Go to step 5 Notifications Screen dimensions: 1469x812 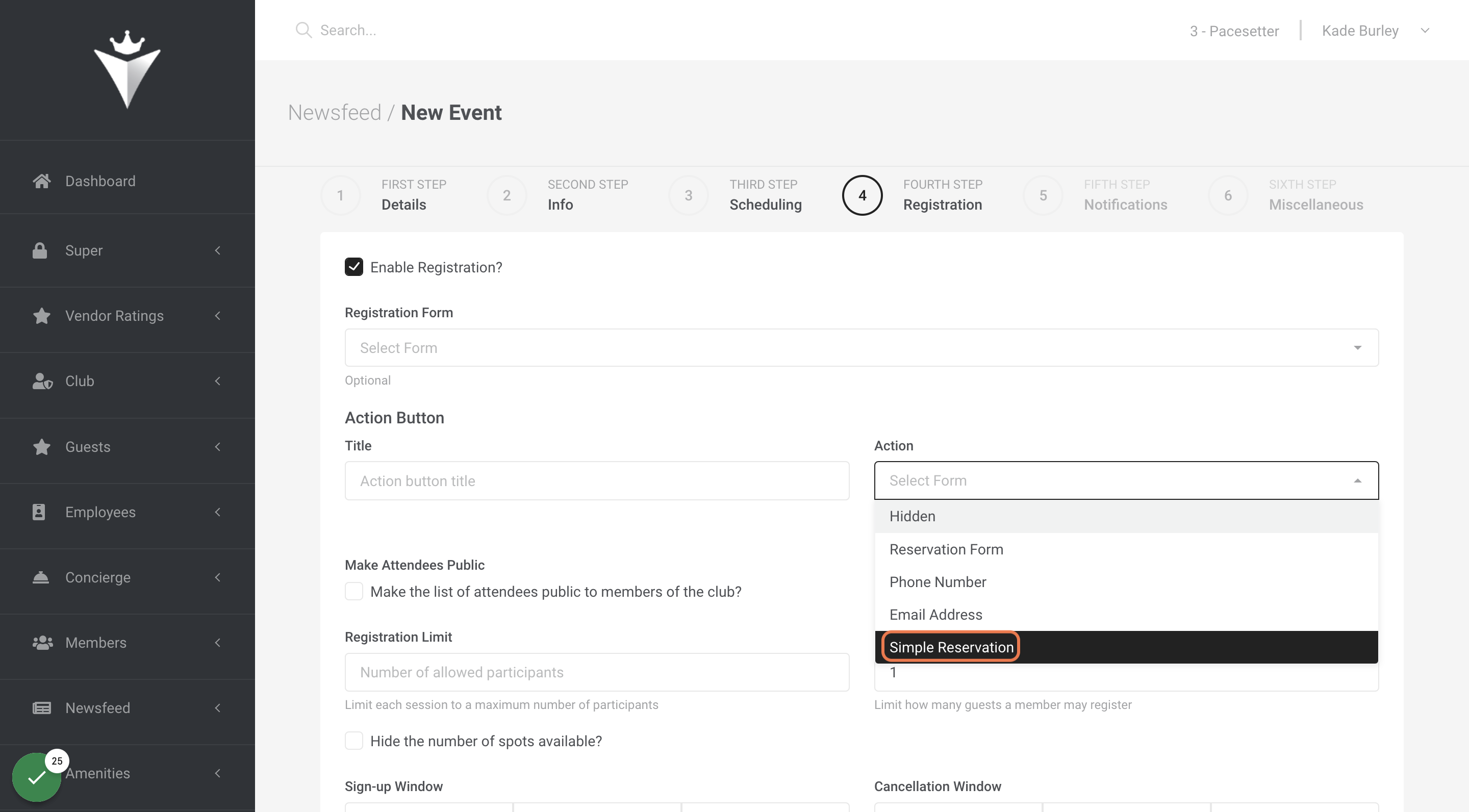1096,195
